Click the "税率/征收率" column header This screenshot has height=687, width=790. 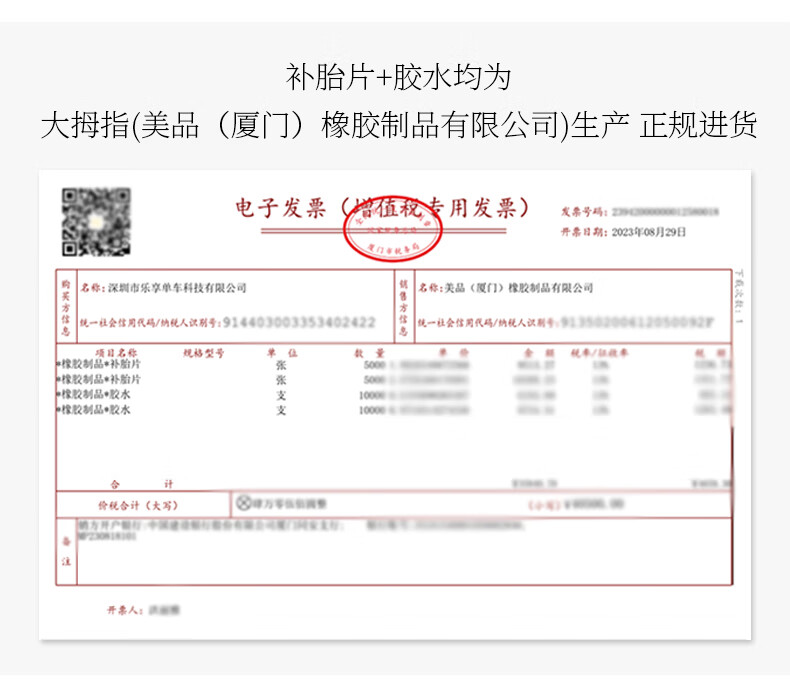pyautogui.click(x=599, y=353)
